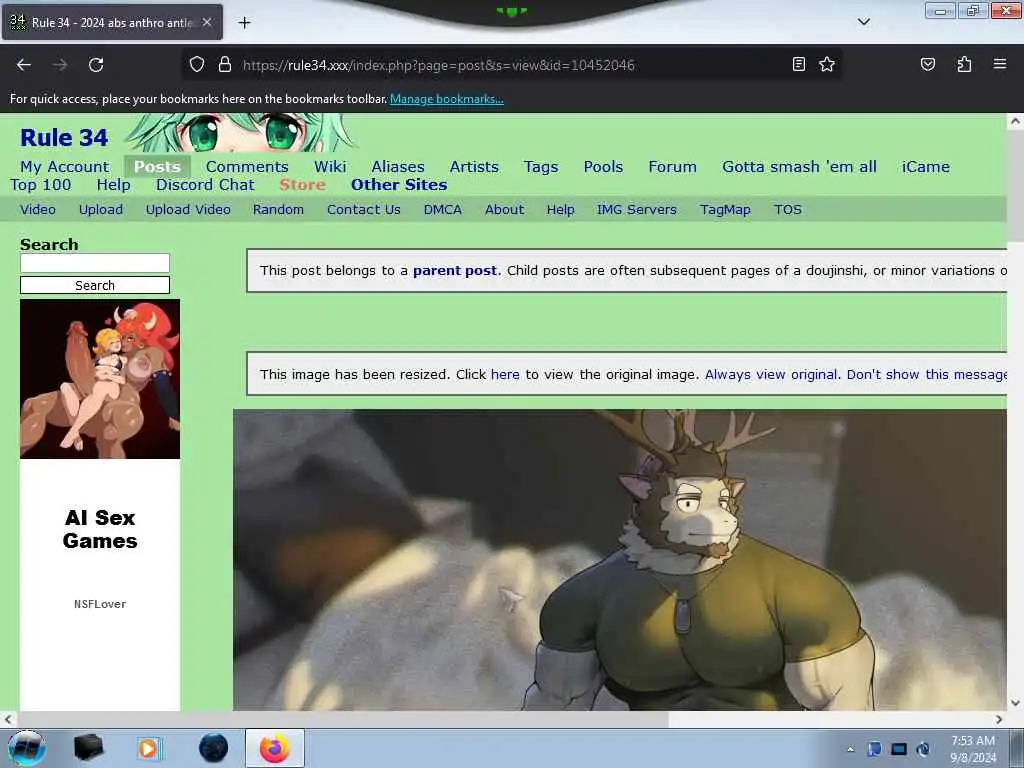The width and height of the screenshot is (1024, 768).
Task: Open the Upload Video link
Action: coord(188,210)
